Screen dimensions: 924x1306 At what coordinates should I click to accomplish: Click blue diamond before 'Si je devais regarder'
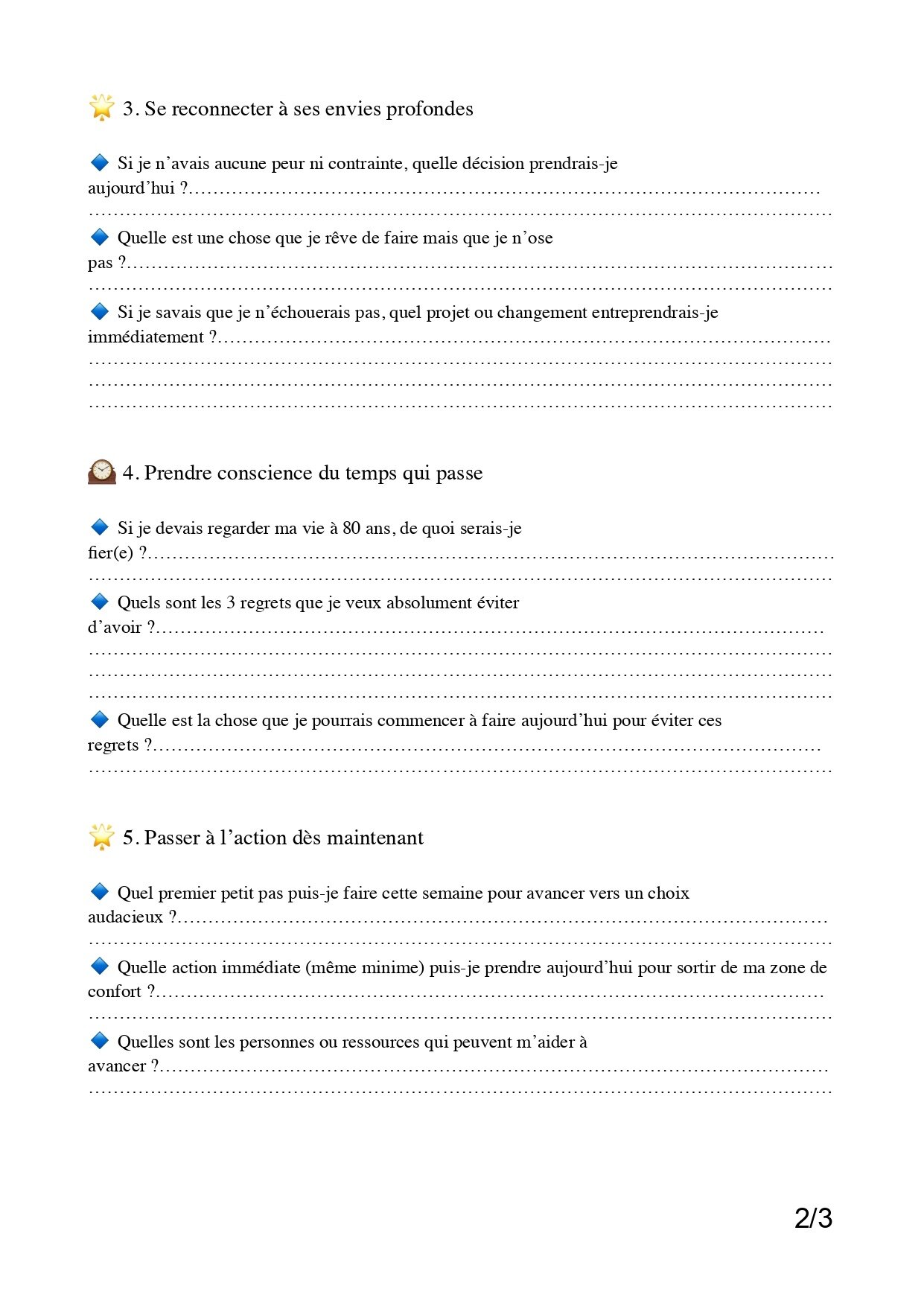[99, 527]
